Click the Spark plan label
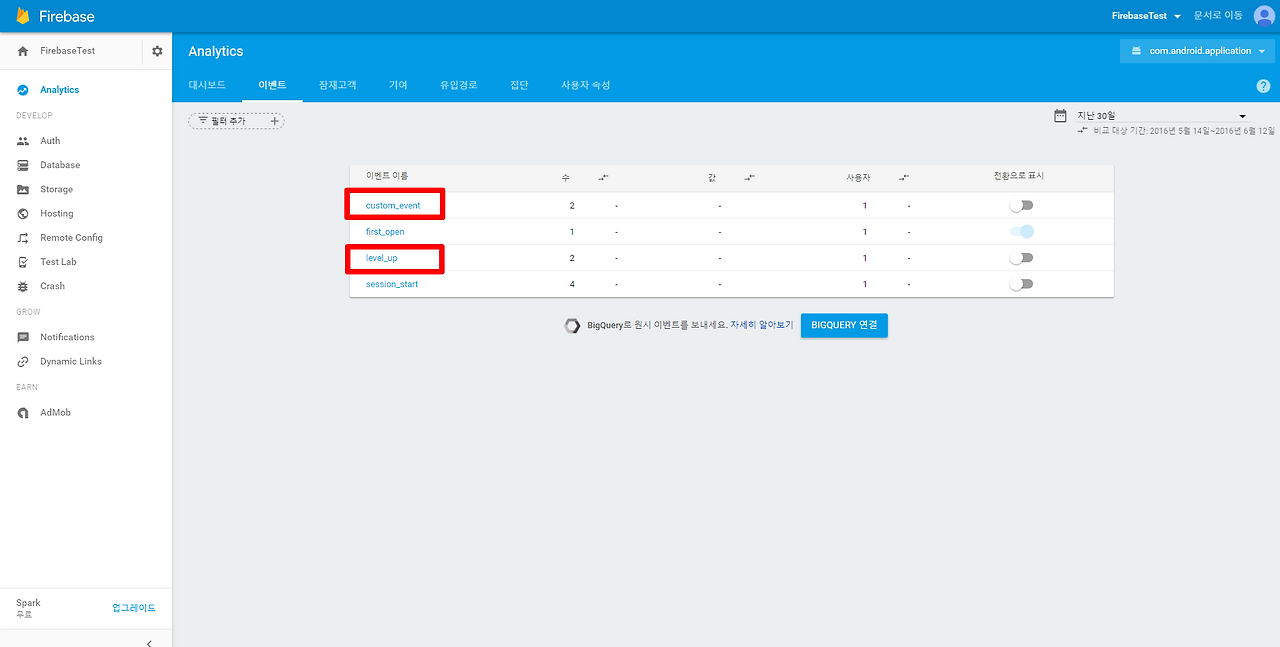 [x=28, y=603]
